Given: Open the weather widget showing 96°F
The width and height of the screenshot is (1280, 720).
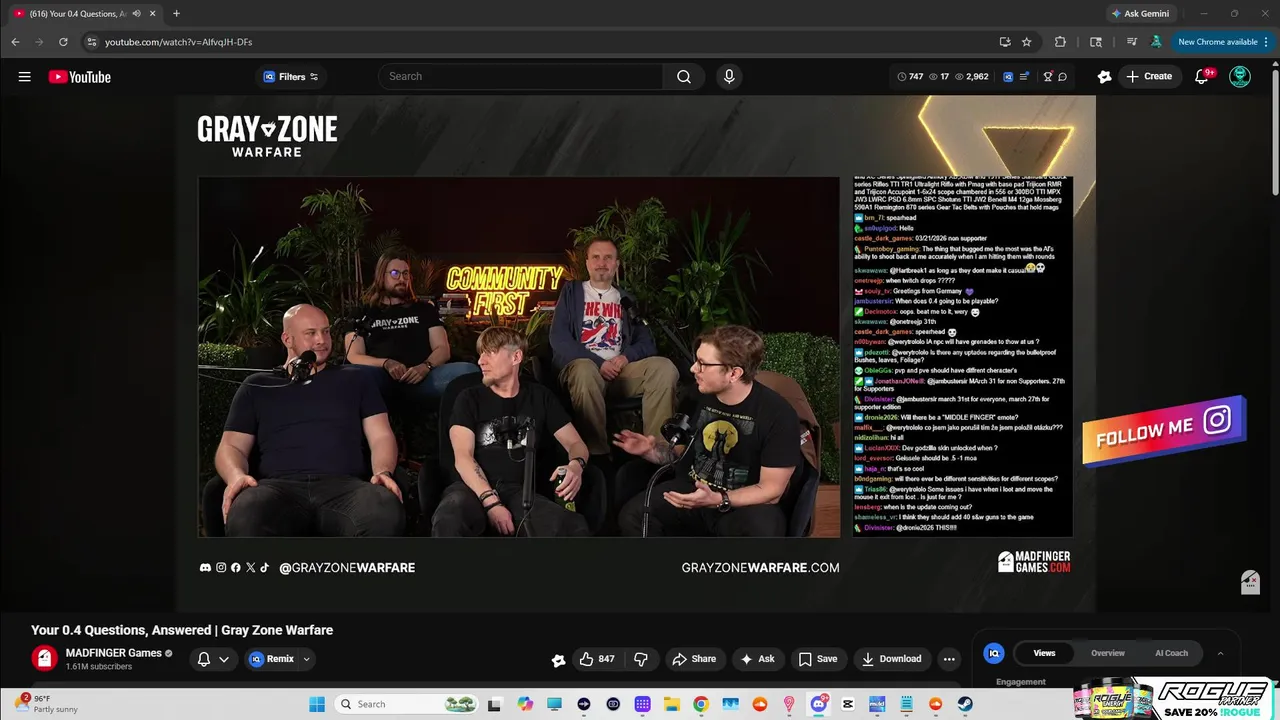Looking at the screenshot, I should tap(48, 704).
